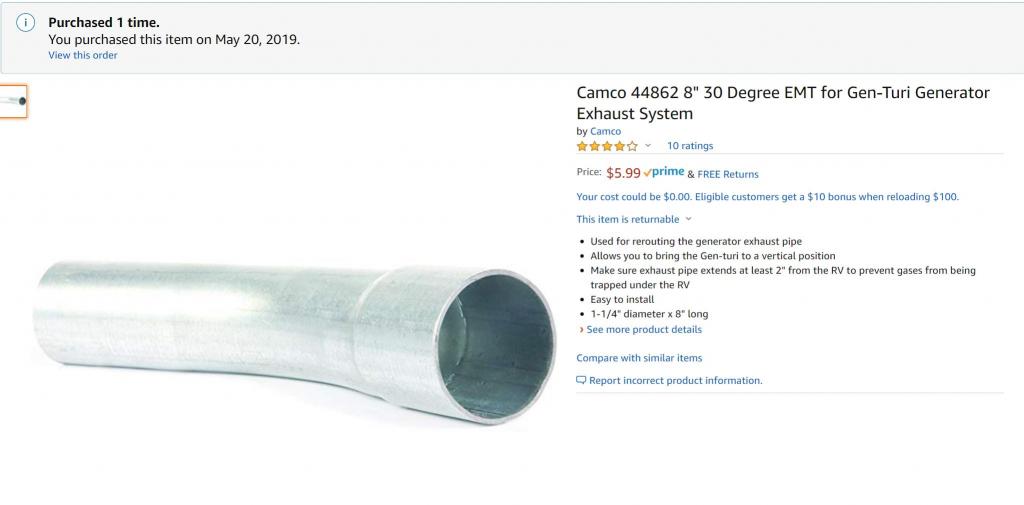Viewport: 1024px width, 505px height.
Task: Click the speech bubble report icon
Action: click(x=581, y=380)
